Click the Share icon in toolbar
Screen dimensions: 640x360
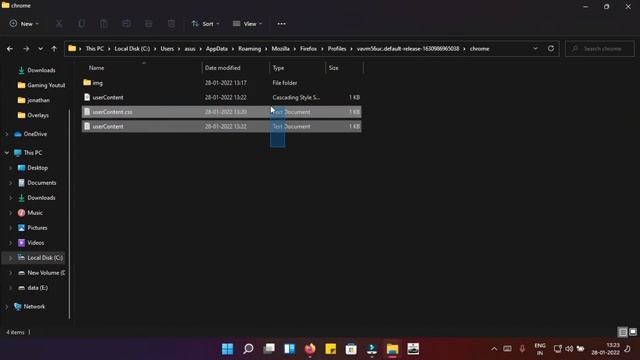[149, 24]
